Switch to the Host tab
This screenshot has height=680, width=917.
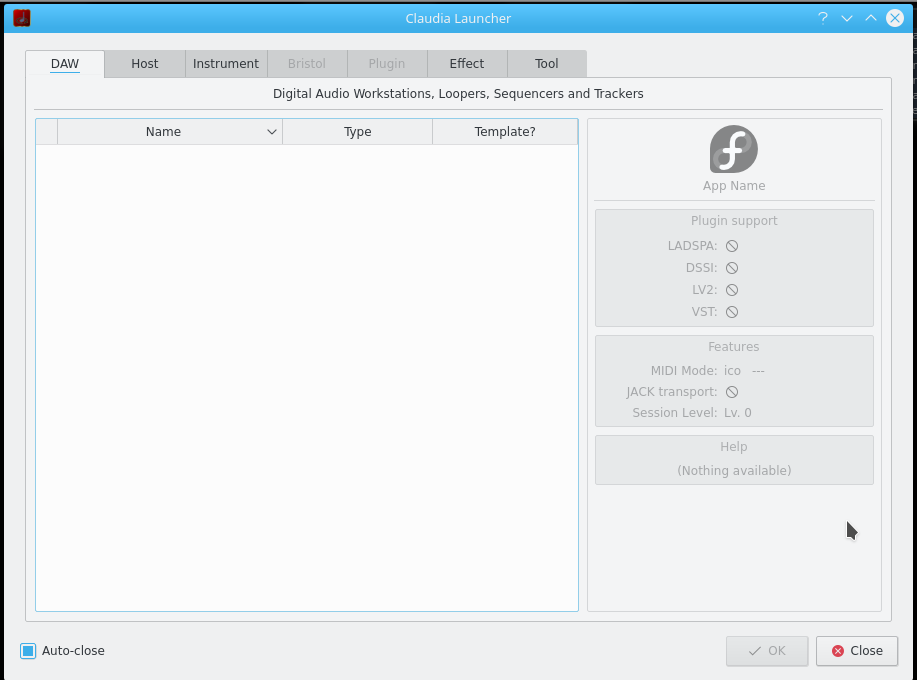tap(144, 63)
